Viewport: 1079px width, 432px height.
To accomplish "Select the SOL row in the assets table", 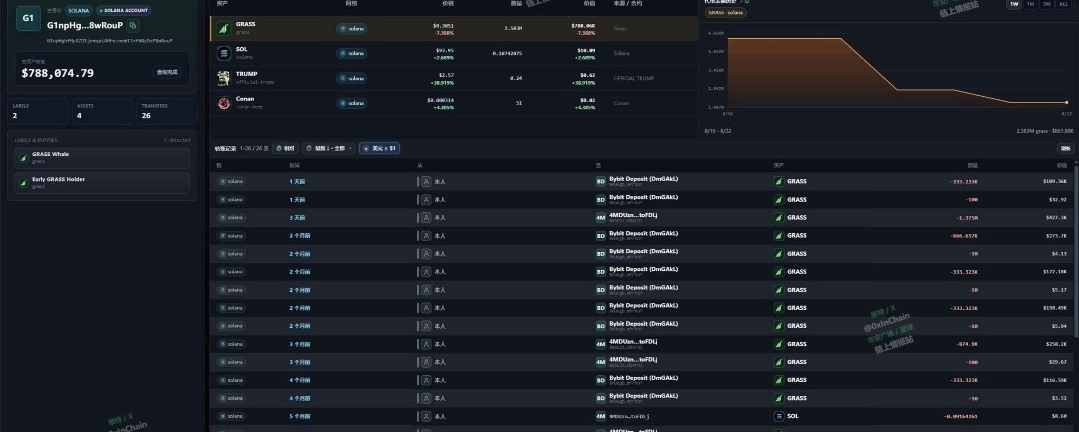I will [x=454, y=53].
